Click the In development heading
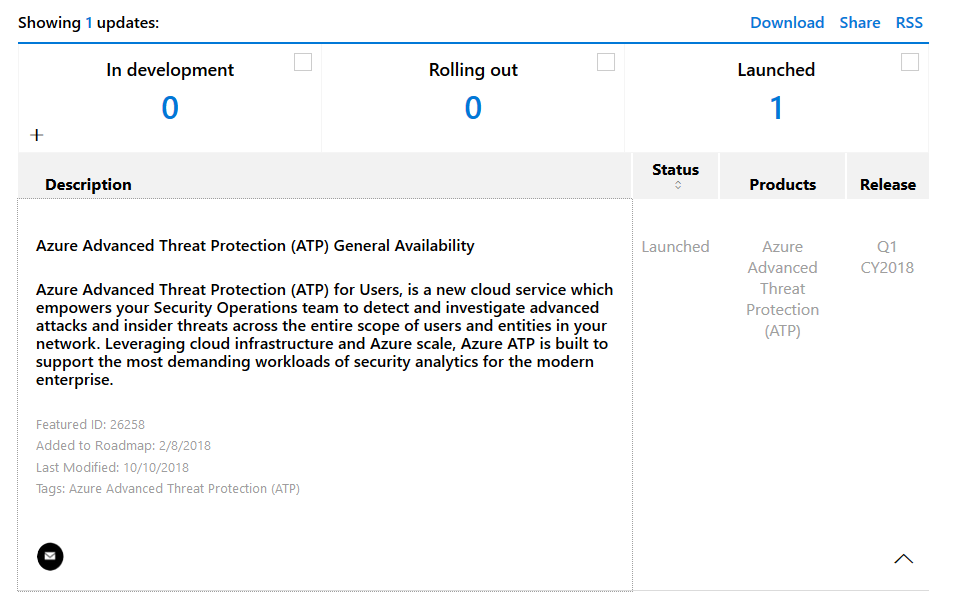 pos(170,70)
